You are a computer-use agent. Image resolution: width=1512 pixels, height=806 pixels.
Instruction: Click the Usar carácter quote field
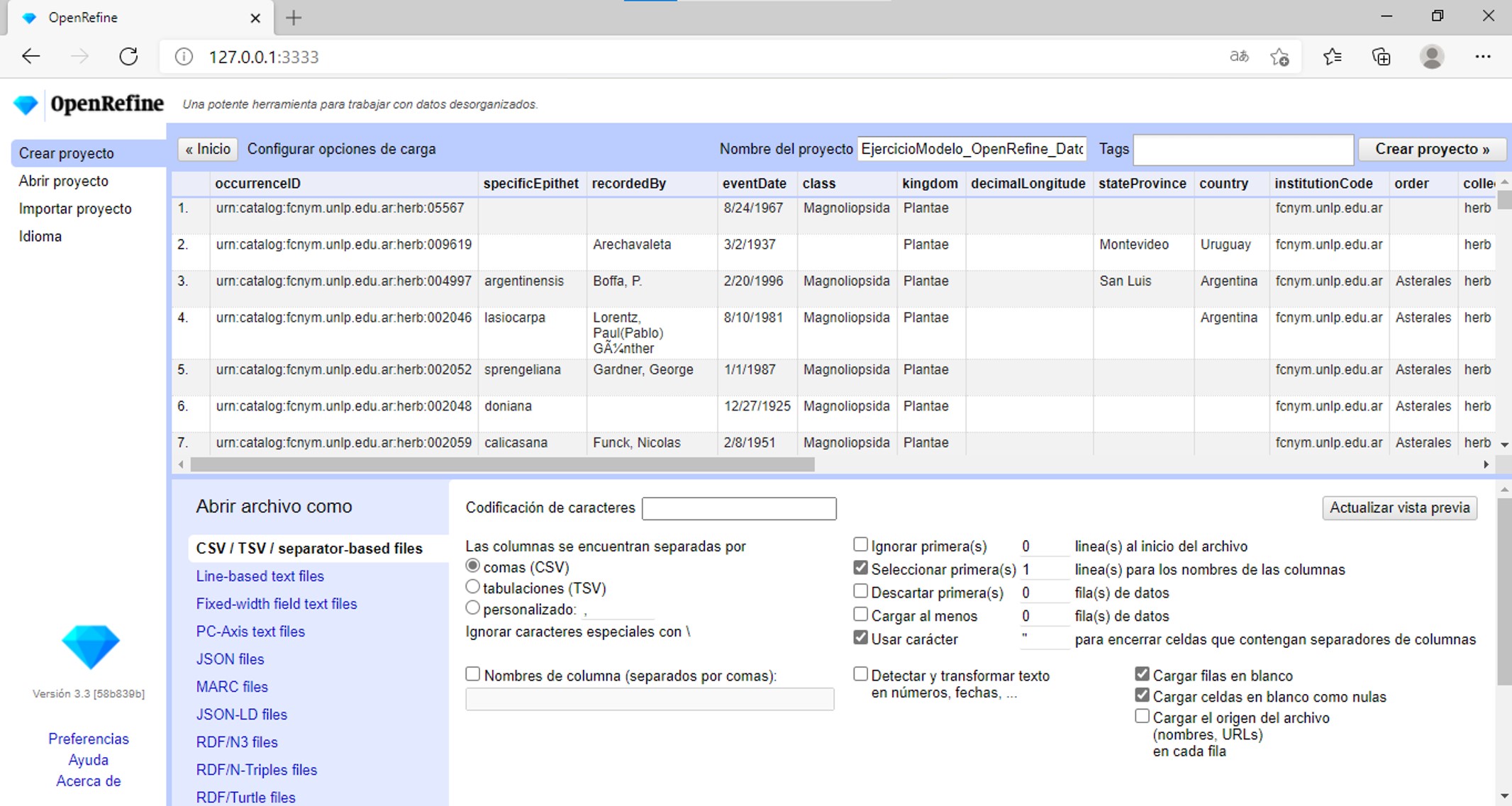(1044, 639)
